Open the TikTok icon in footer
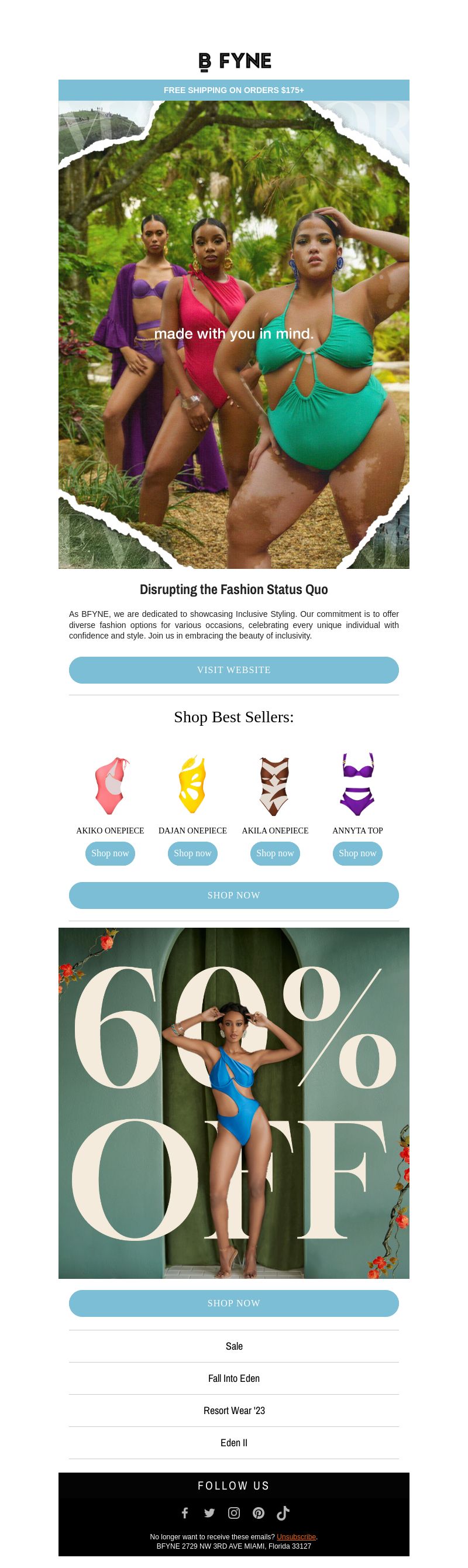The image size is (468, 1568). pos(283,1512)
